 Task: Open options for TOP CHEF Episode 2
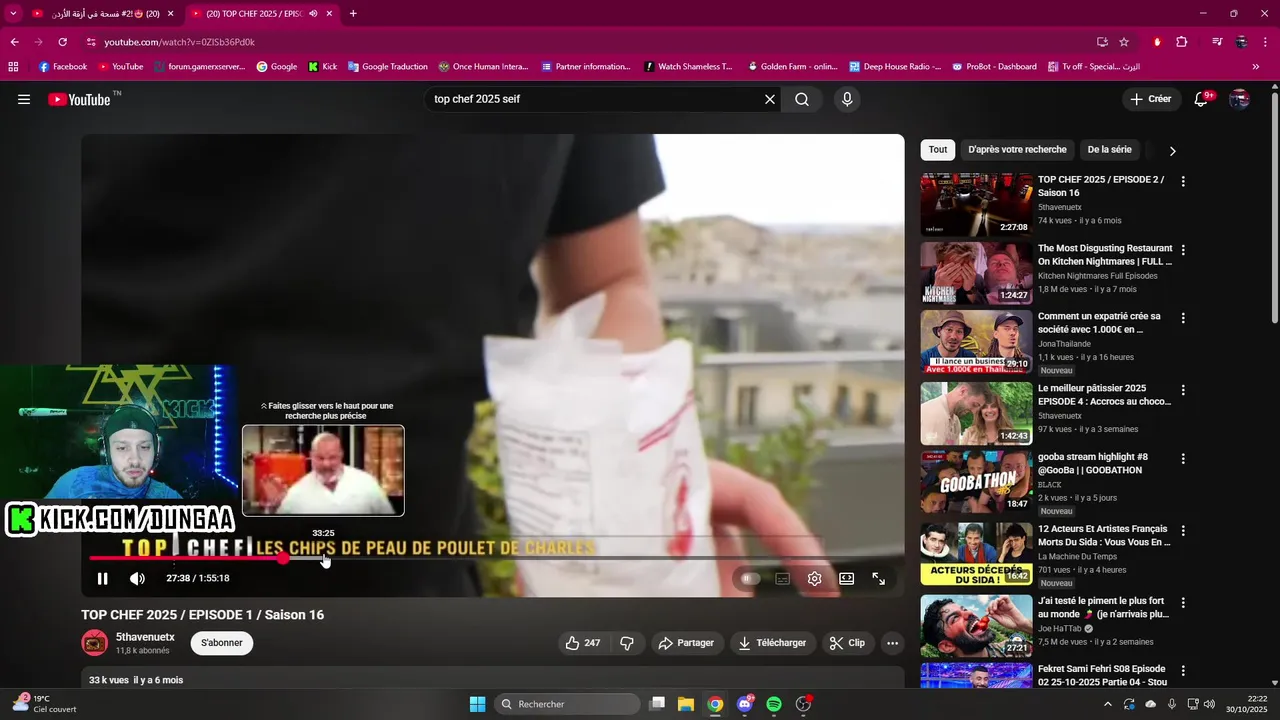click(1183, 181)
